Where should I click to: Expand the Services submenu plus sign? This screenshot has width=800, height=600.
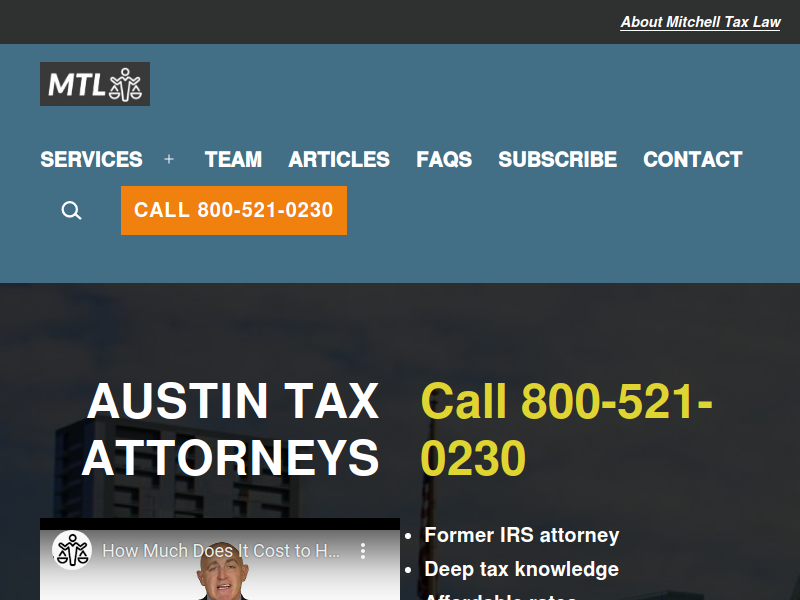click(x=169, y=160)
